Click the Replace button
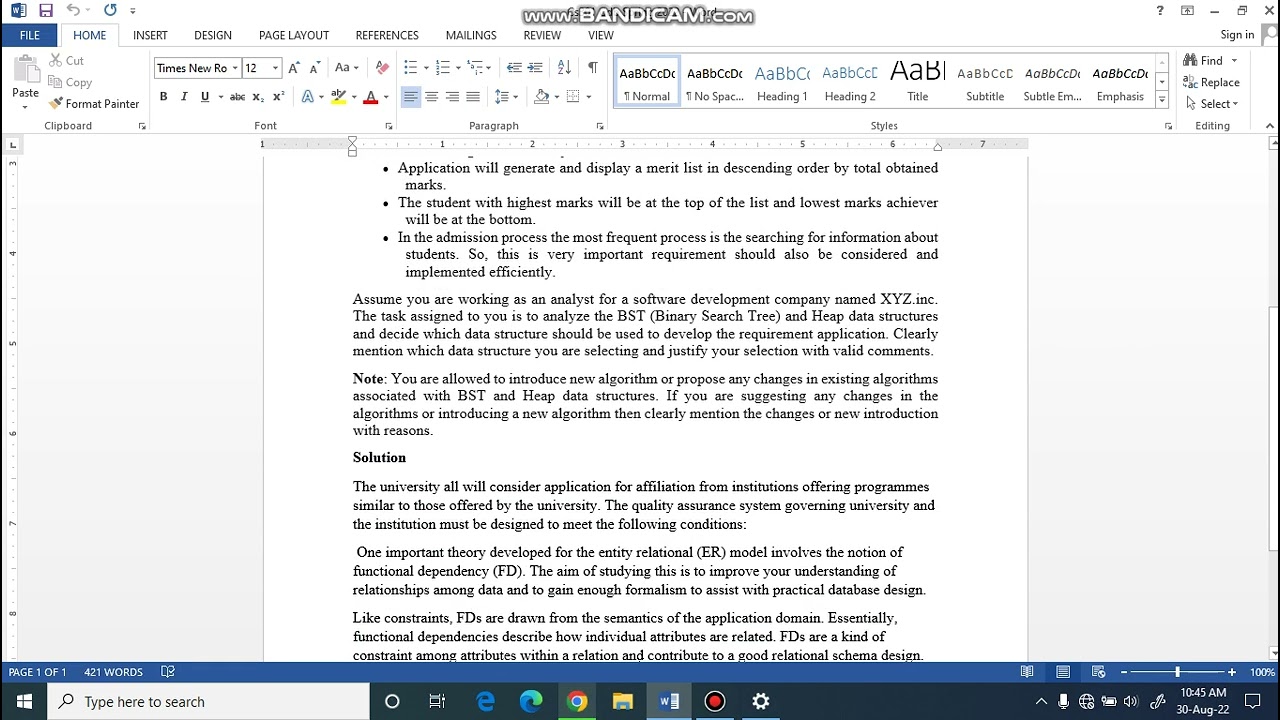Image resolution: width=1280 pixels, height=720 pixels. pyautogui.click(x=1211, y=82)
